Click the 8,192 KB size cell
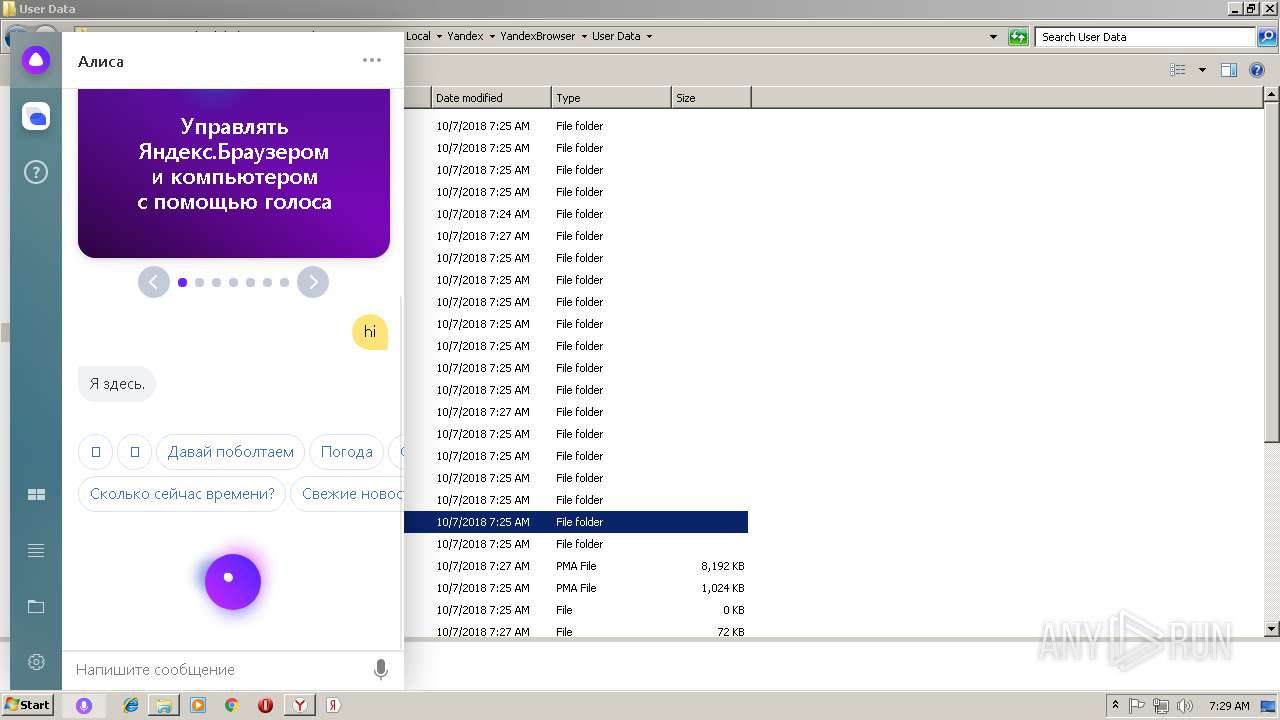Viewport: 1280px width, 720px height. click(x=723, y=566)
